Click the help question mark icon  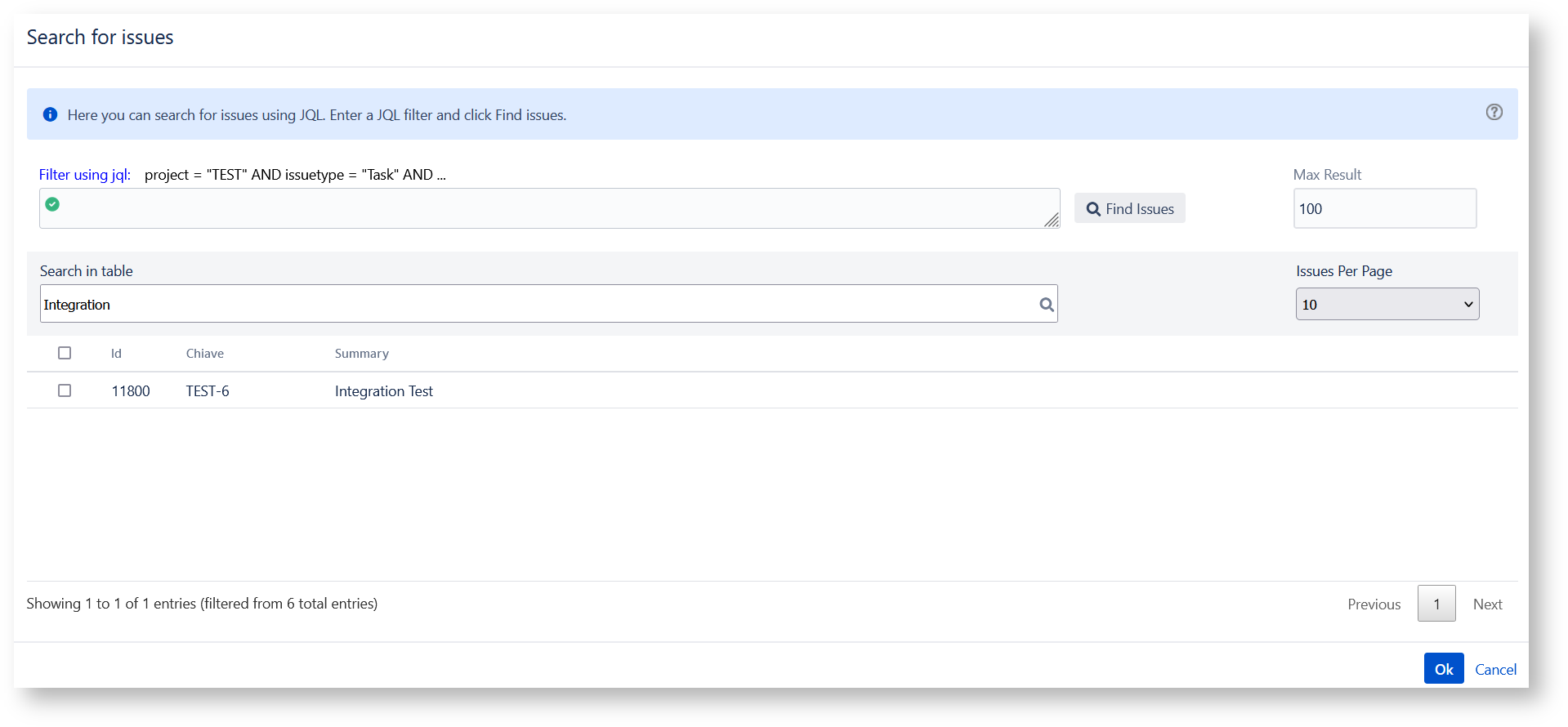pos(1494,113)
